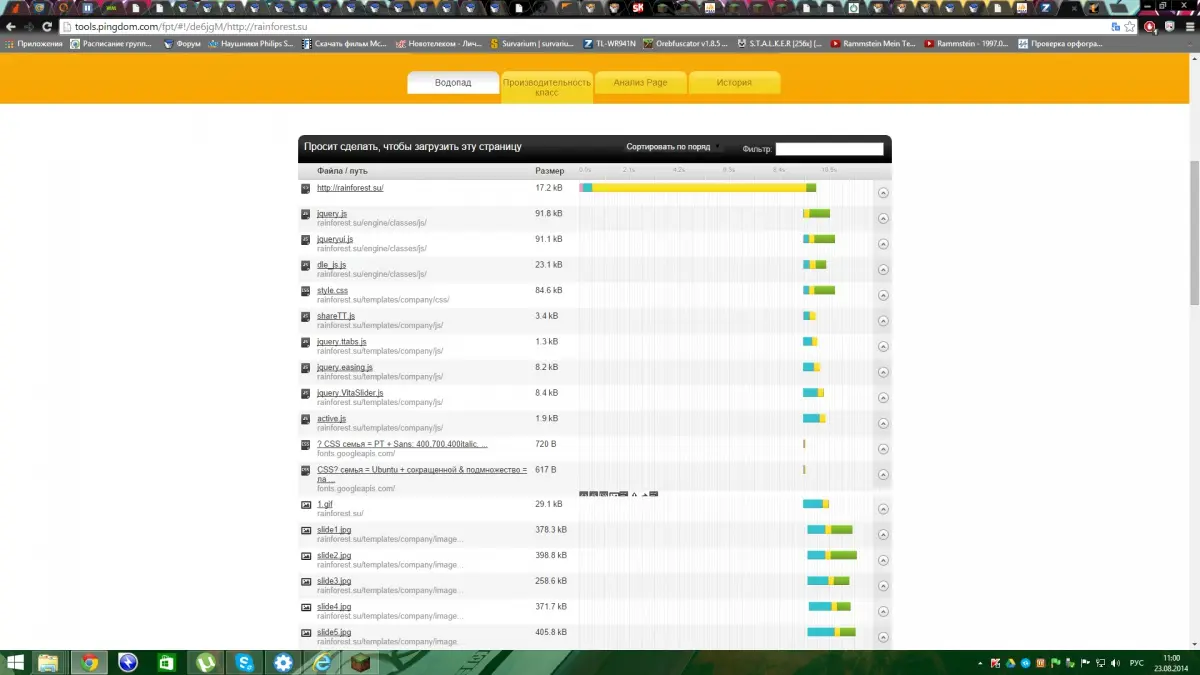Switch to the Водопад tab
1200x675 pixels.
click(453, 83)
